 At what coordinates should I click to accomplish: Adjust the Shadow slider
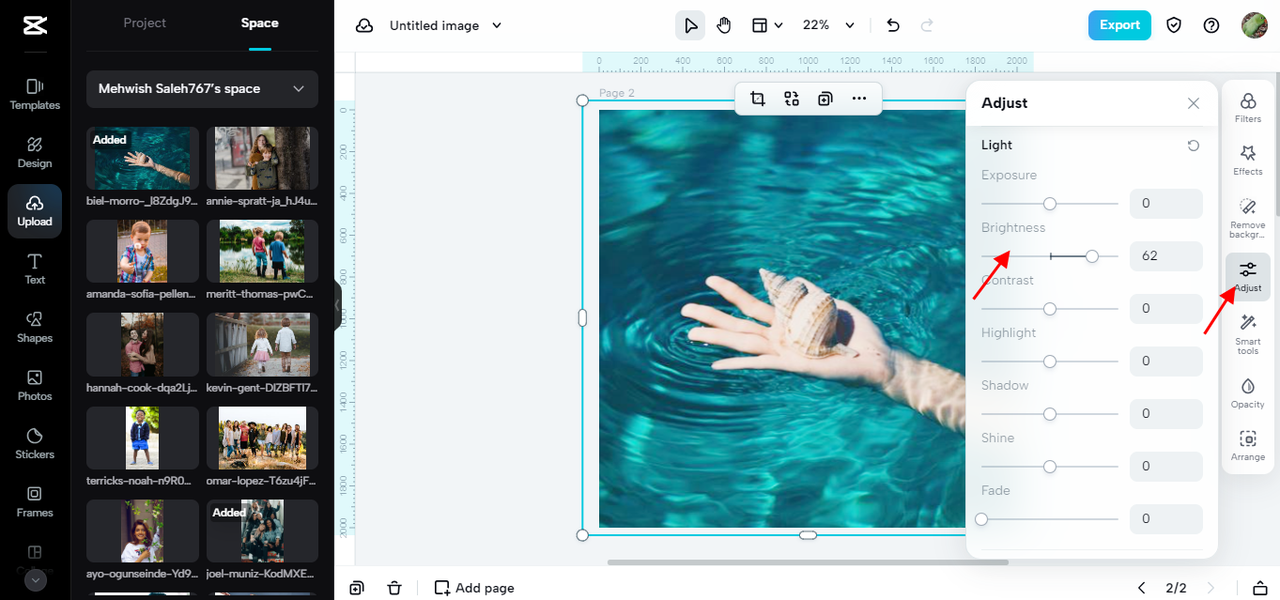coord(1049,414)
